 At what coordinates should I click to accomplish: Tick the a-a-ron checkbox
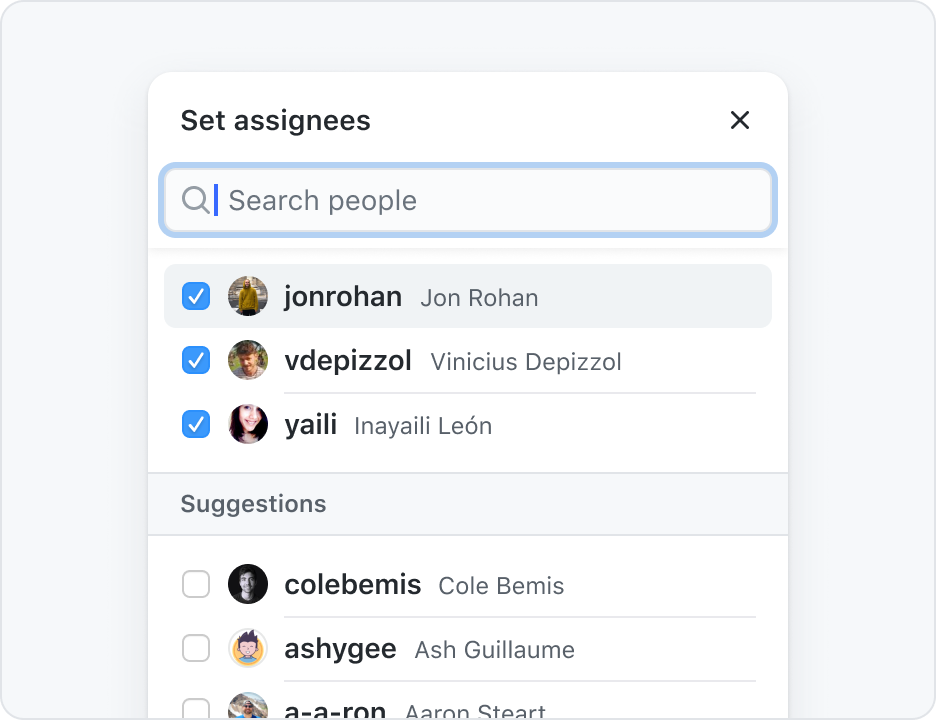point(196,709)
